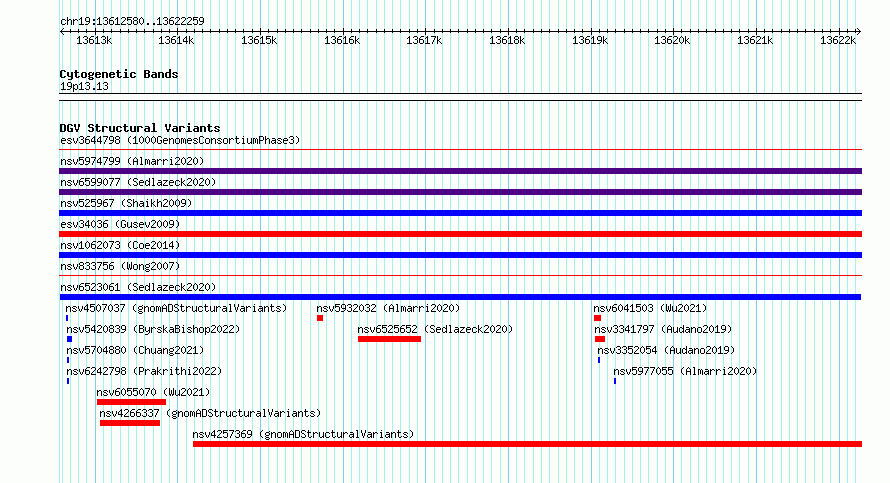Viewport: 890px width, 483px height.
Task: Click the 13621k ruler position
Action: (x=755, y=40)
